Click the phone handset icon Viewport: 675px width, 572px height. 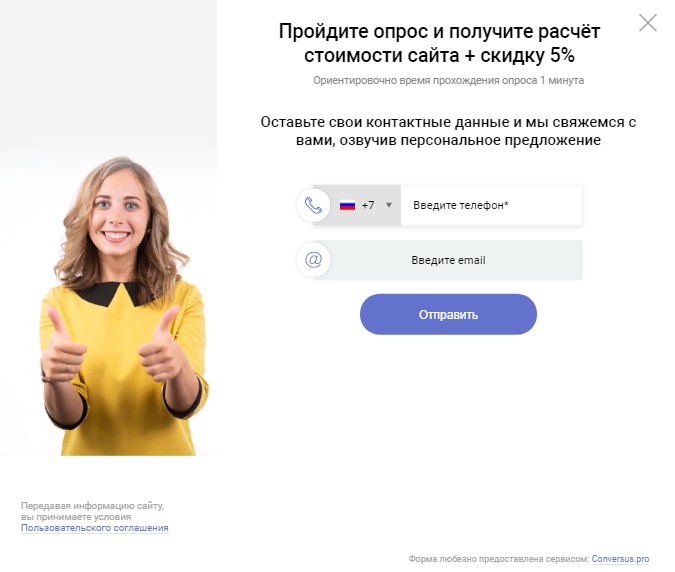313,205
